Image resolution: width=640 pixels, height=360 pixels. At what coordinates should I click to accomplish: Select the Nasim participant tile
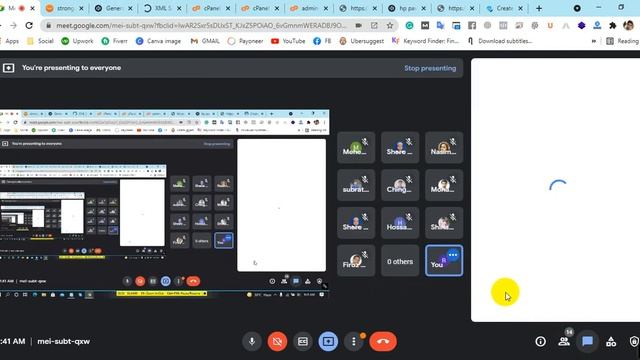coord(444,147)
